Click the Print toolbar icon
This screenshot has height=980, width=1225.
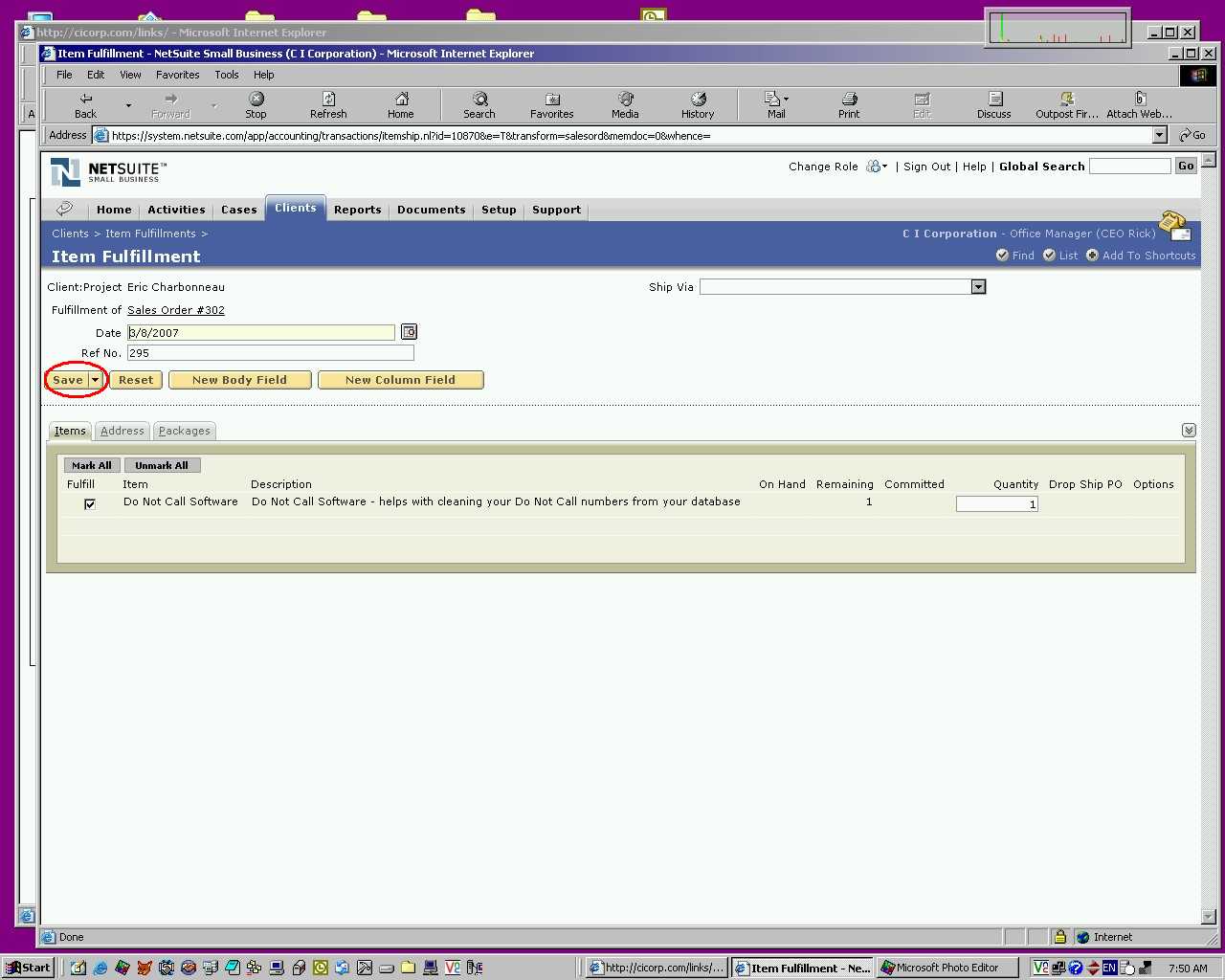[x=849, y=104]
